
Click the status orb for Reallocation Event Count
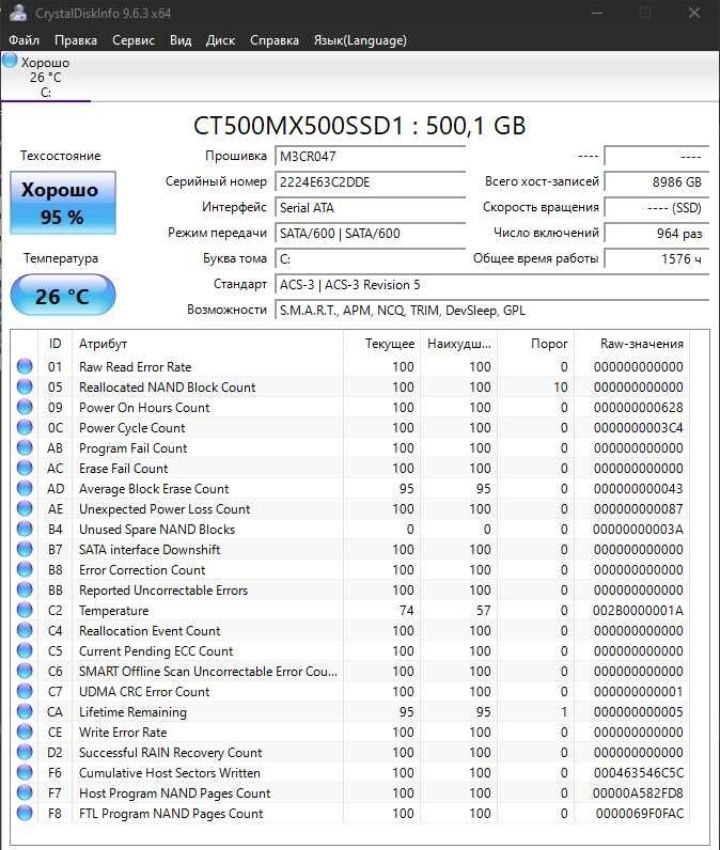tap(24, 630)
